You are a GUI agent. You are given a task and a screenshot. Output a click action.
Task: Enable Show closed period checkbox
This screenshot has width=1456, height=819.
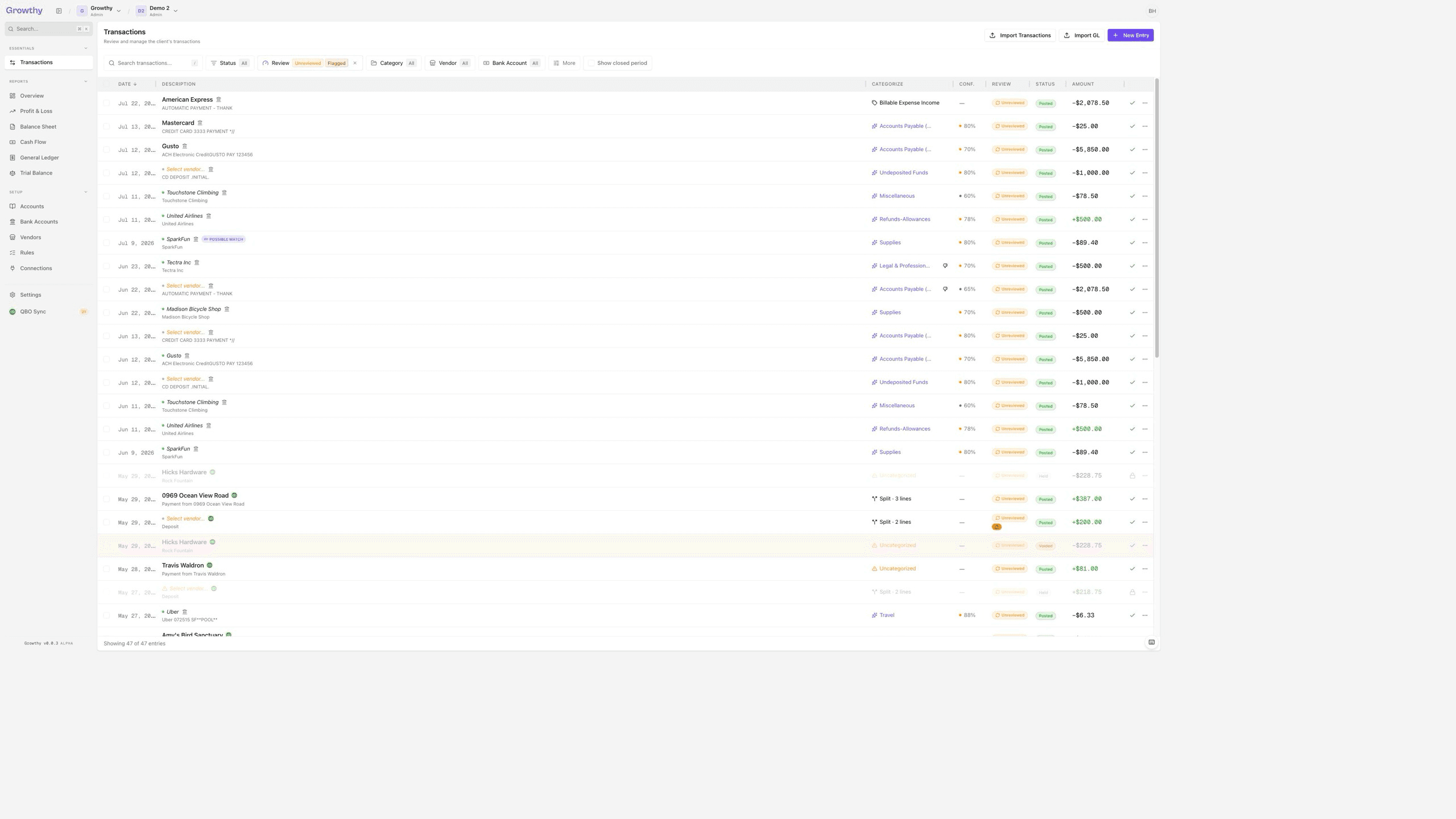(591, 63)
